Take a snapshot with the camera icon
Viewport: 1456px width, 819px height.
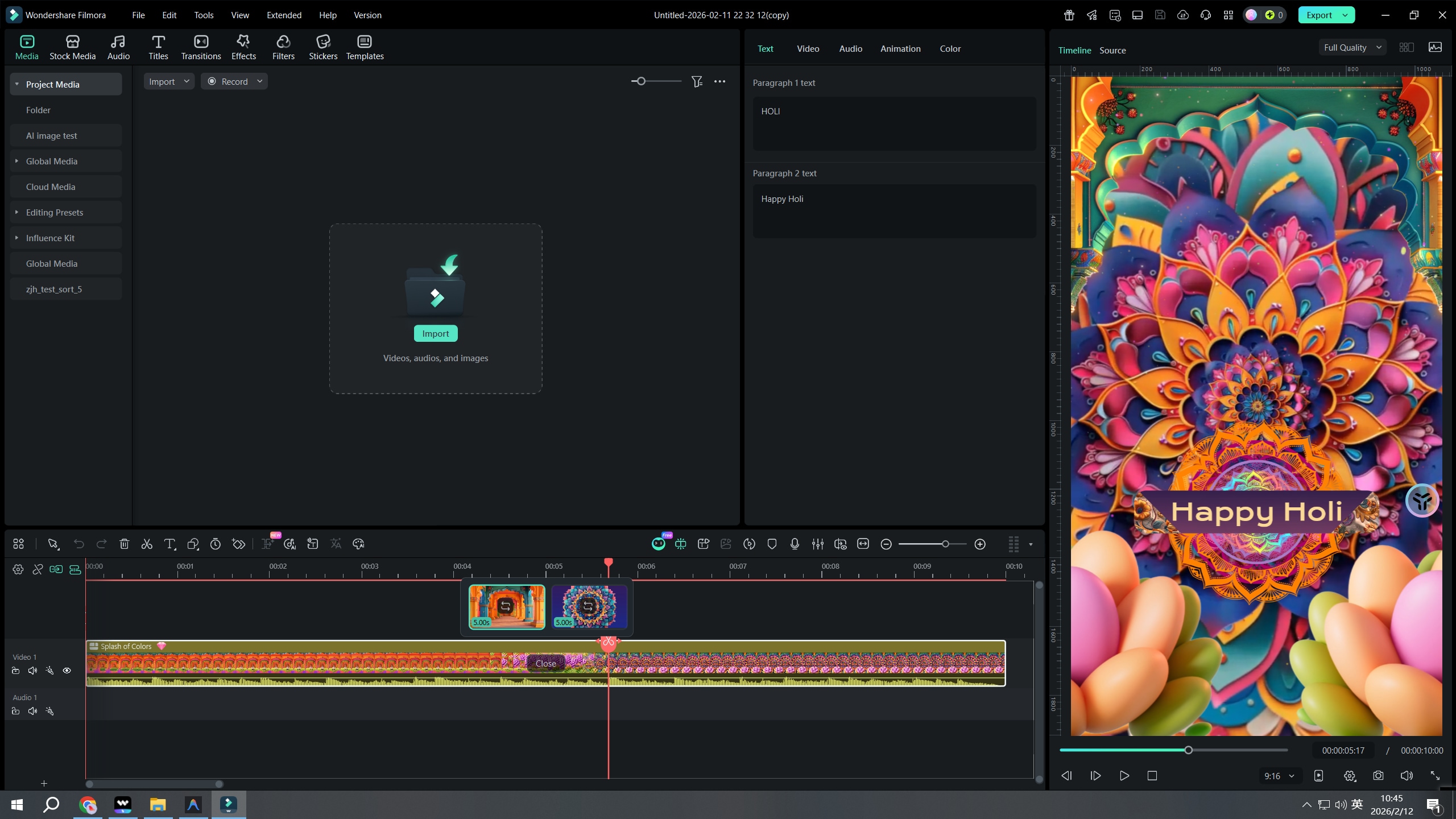pos(1378,776)
